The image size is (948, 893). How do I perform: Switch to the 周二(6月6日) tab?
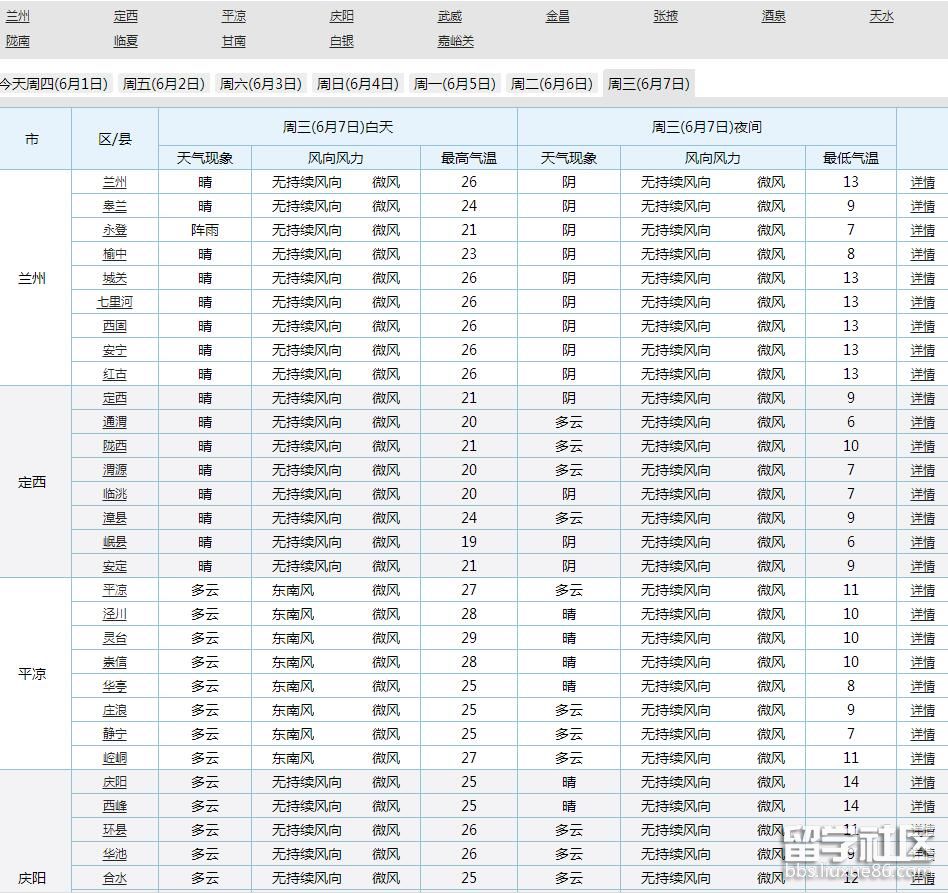(552, 84)
